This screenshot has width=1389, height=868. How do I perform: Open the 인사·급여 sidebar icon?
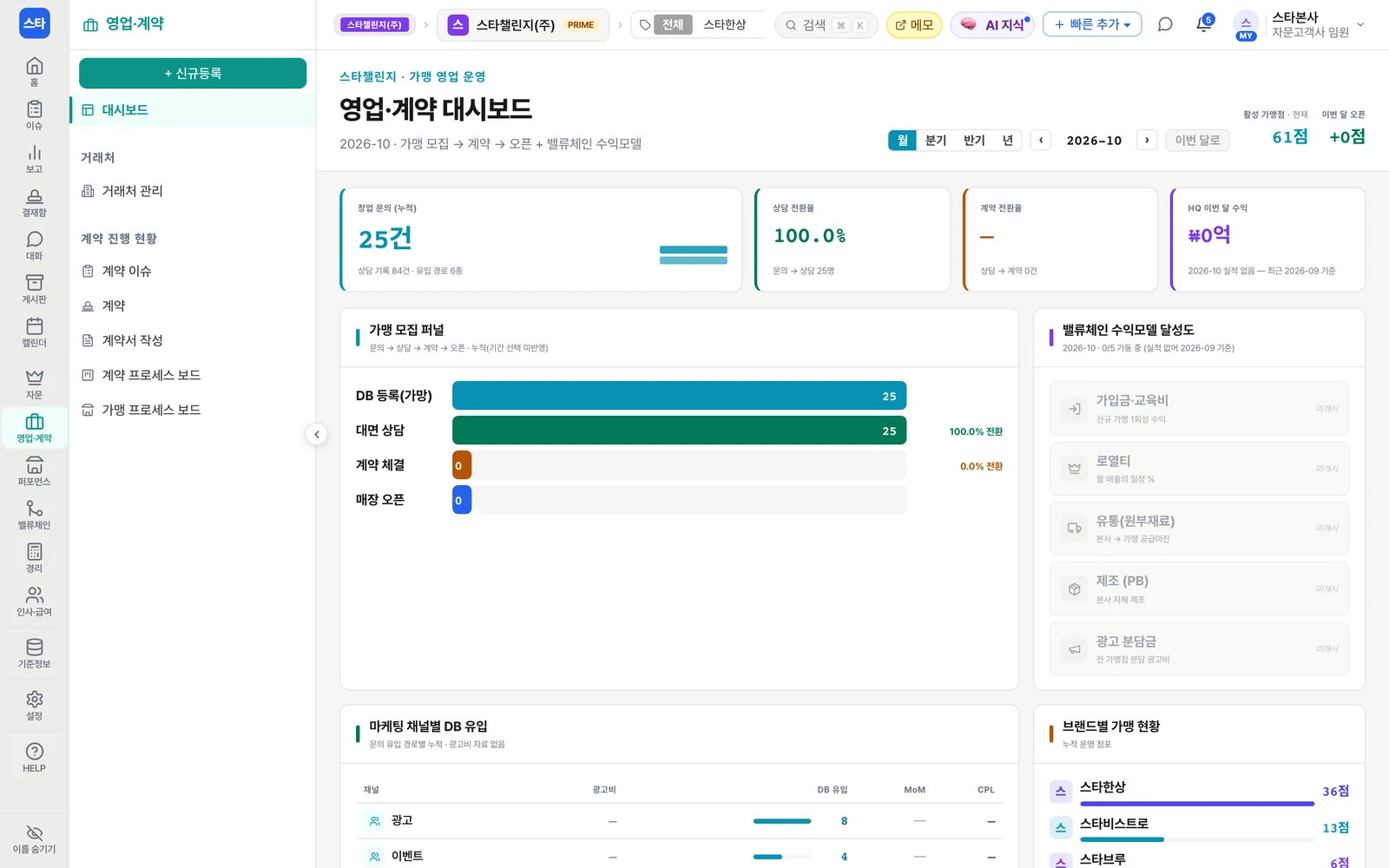coord(34,601)
